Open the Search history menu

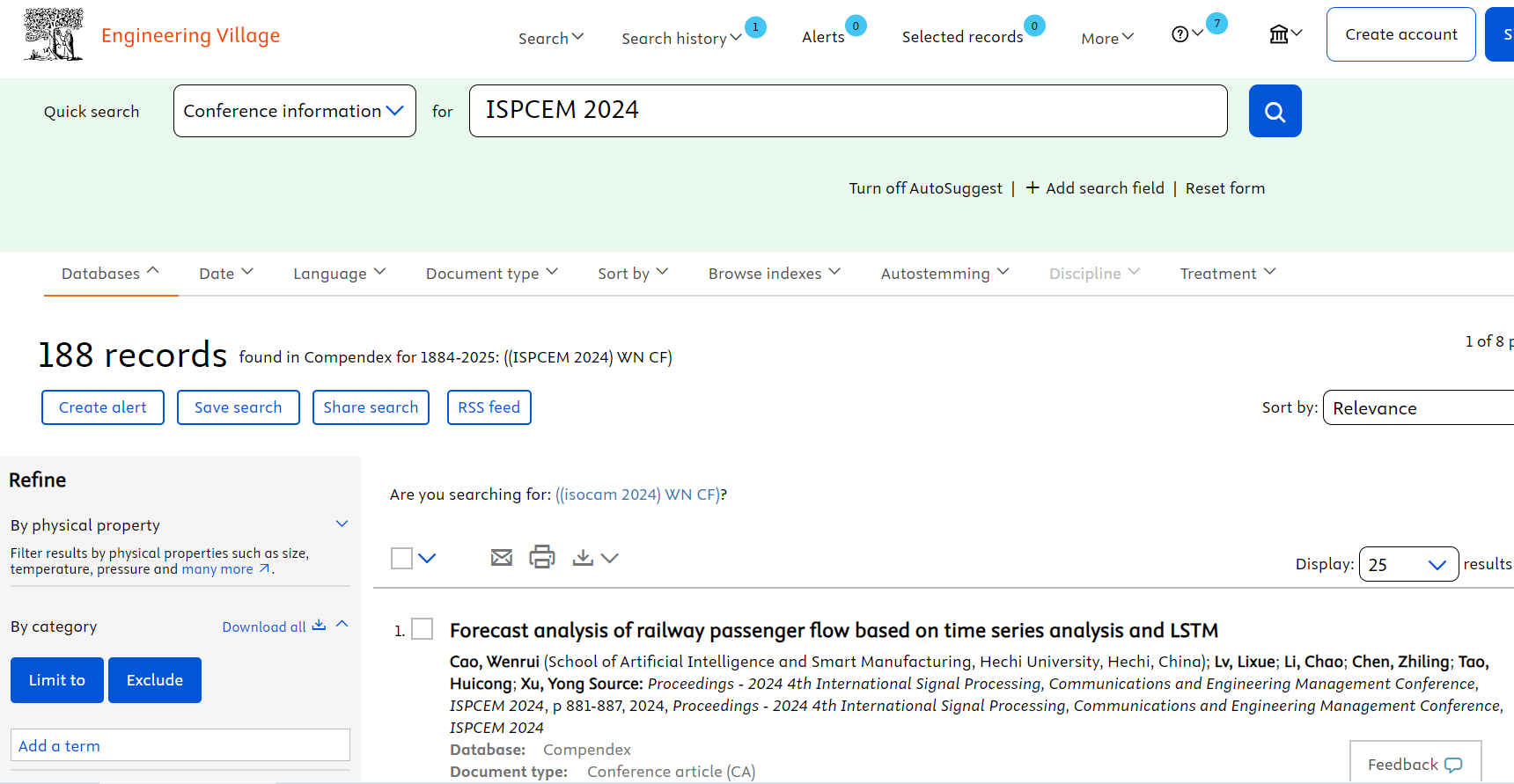[x=681, y=38]
